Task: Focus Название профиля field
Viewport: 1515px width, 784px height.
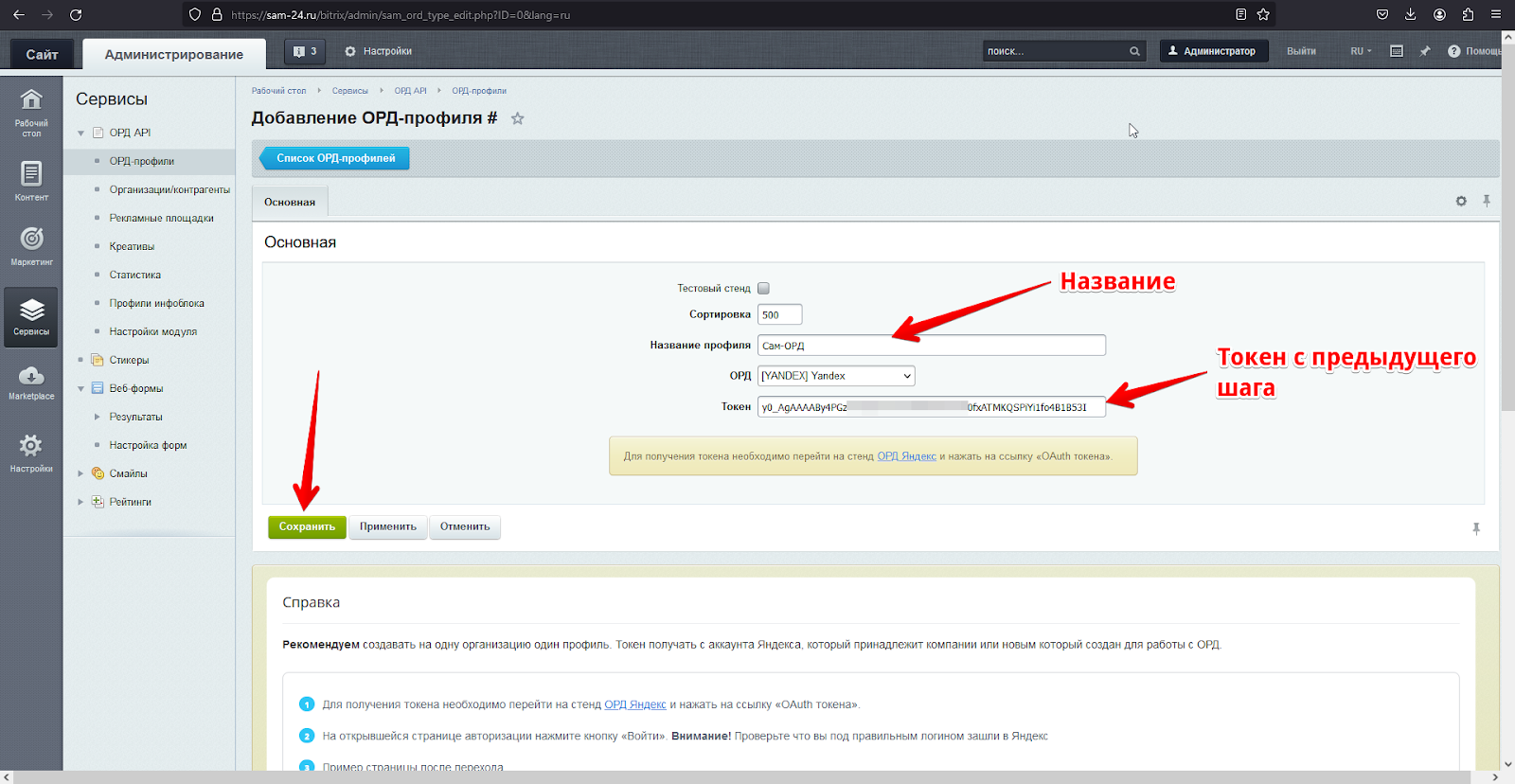Action: [x=932, y=346]
